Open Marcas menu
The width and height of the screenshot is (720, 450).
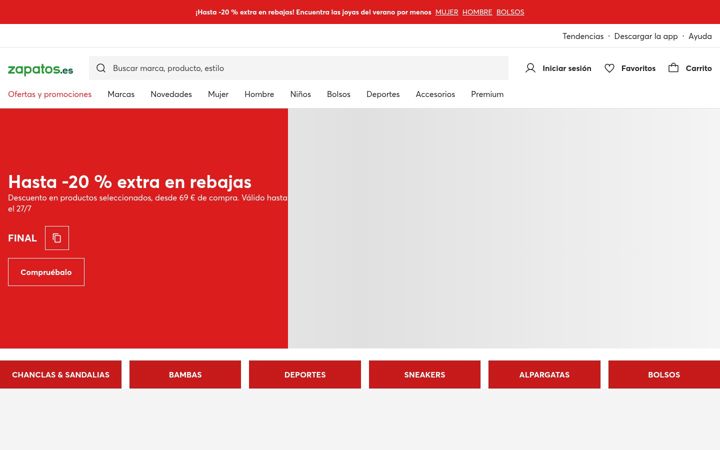(x=121, y=94)
